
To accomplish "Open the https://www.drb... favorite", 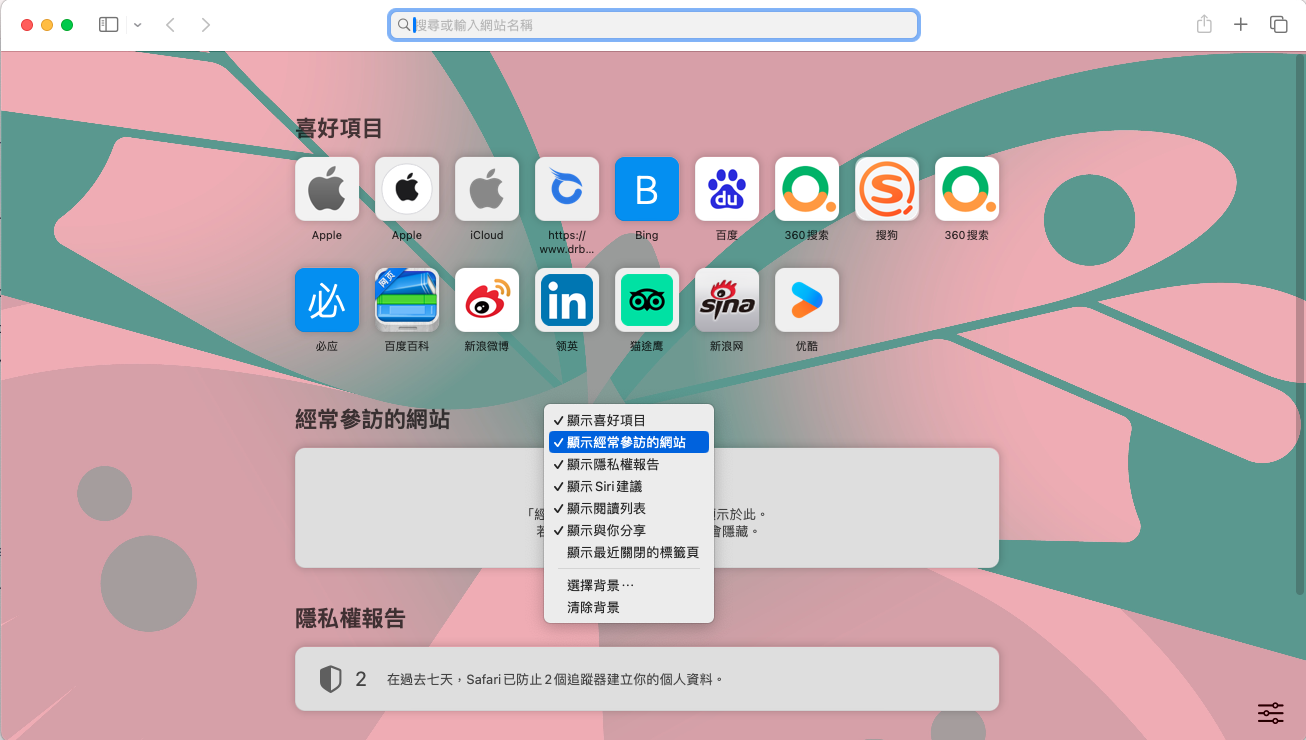I will click(x=567, y=189).
